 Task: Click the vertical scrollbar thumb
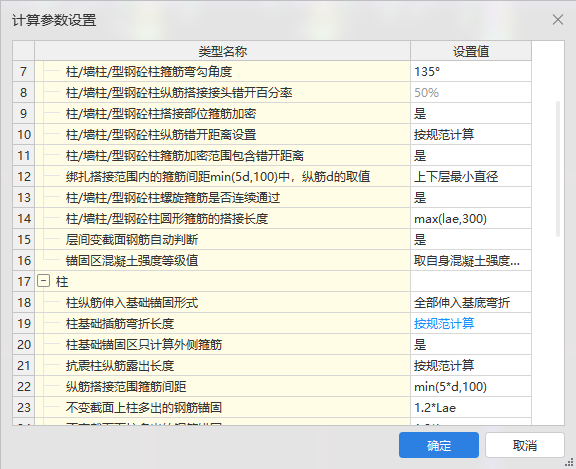[x=558, y=169]
